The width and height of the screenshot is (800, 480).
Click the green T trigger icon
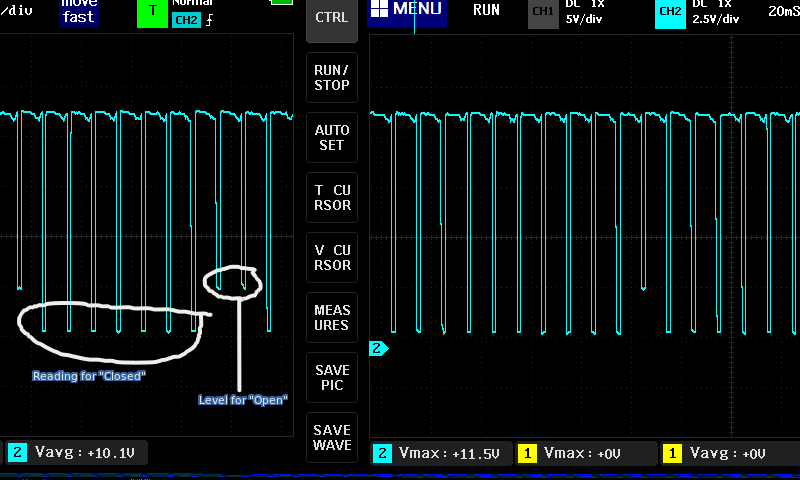click(x=153, y=13)
